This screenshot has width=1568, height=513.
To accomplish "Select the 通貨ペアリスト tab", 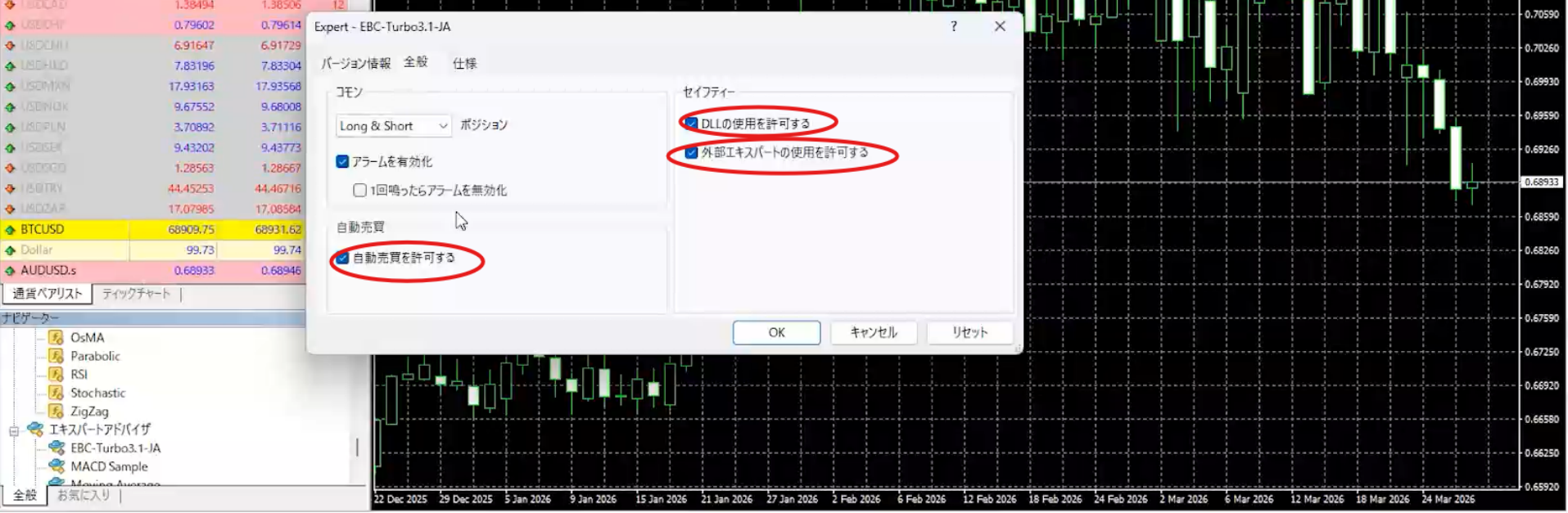I will coord(47,294).
